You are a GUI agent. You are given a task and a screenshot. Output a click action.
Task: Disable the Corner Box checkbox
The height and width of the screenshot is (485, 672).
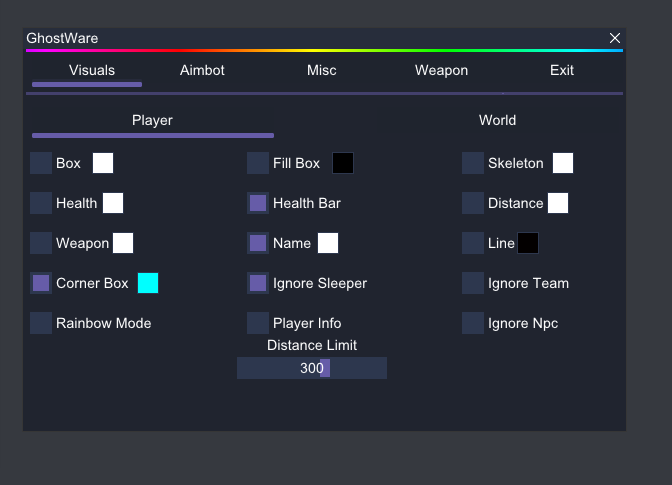[x=41, y=283]
